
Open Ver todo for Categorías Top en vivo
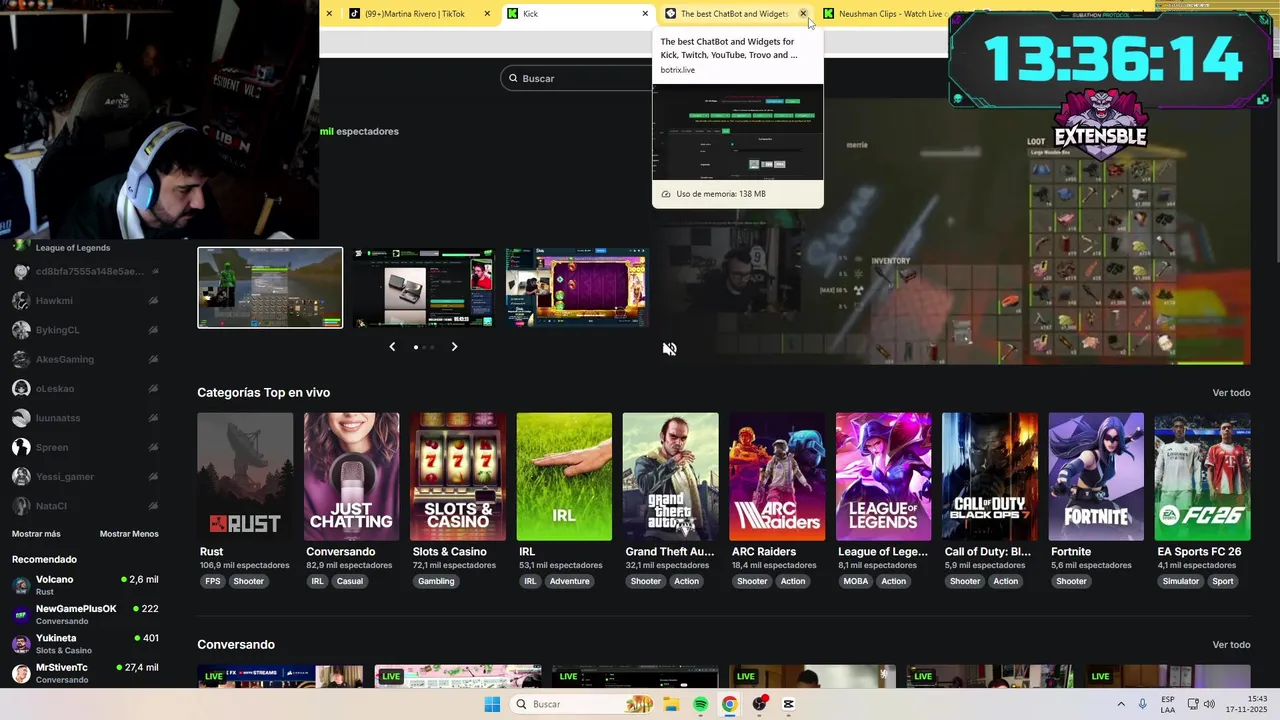click(x=1231, y=393)
